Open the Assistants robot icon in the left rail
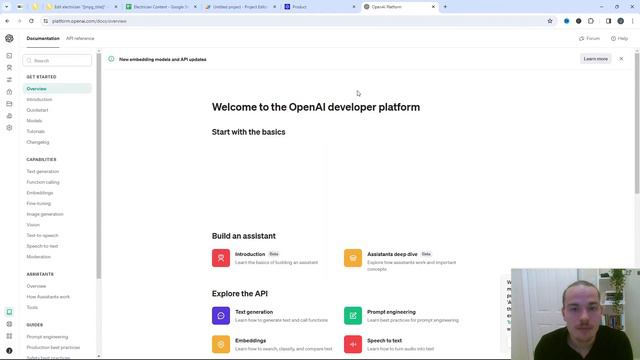Viewport: 640px width, 360px height. pos(9,68)
